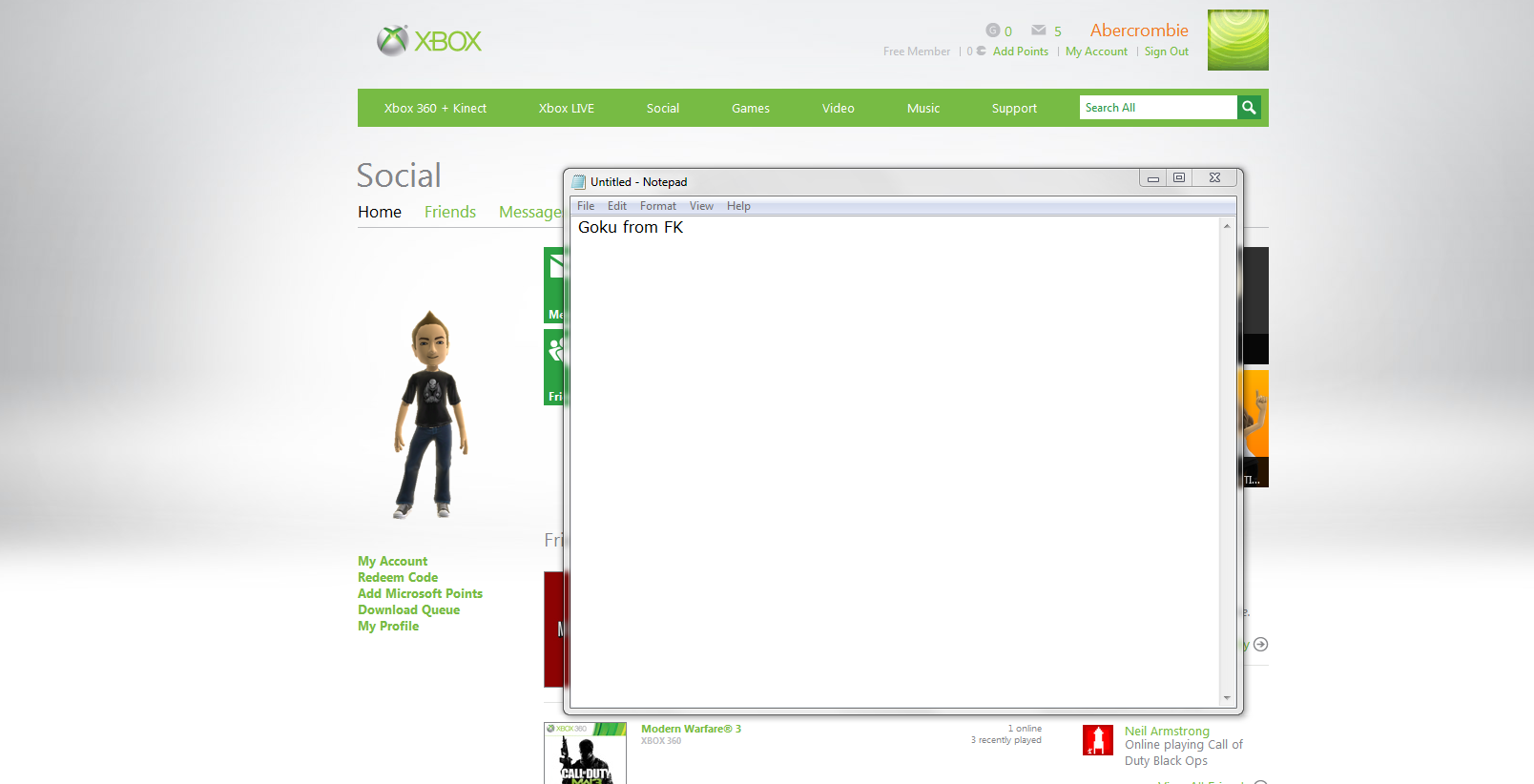This screenshot has width=1534, height=784.
Task: Open the My Profile link
Action: (x=388, y=626)
